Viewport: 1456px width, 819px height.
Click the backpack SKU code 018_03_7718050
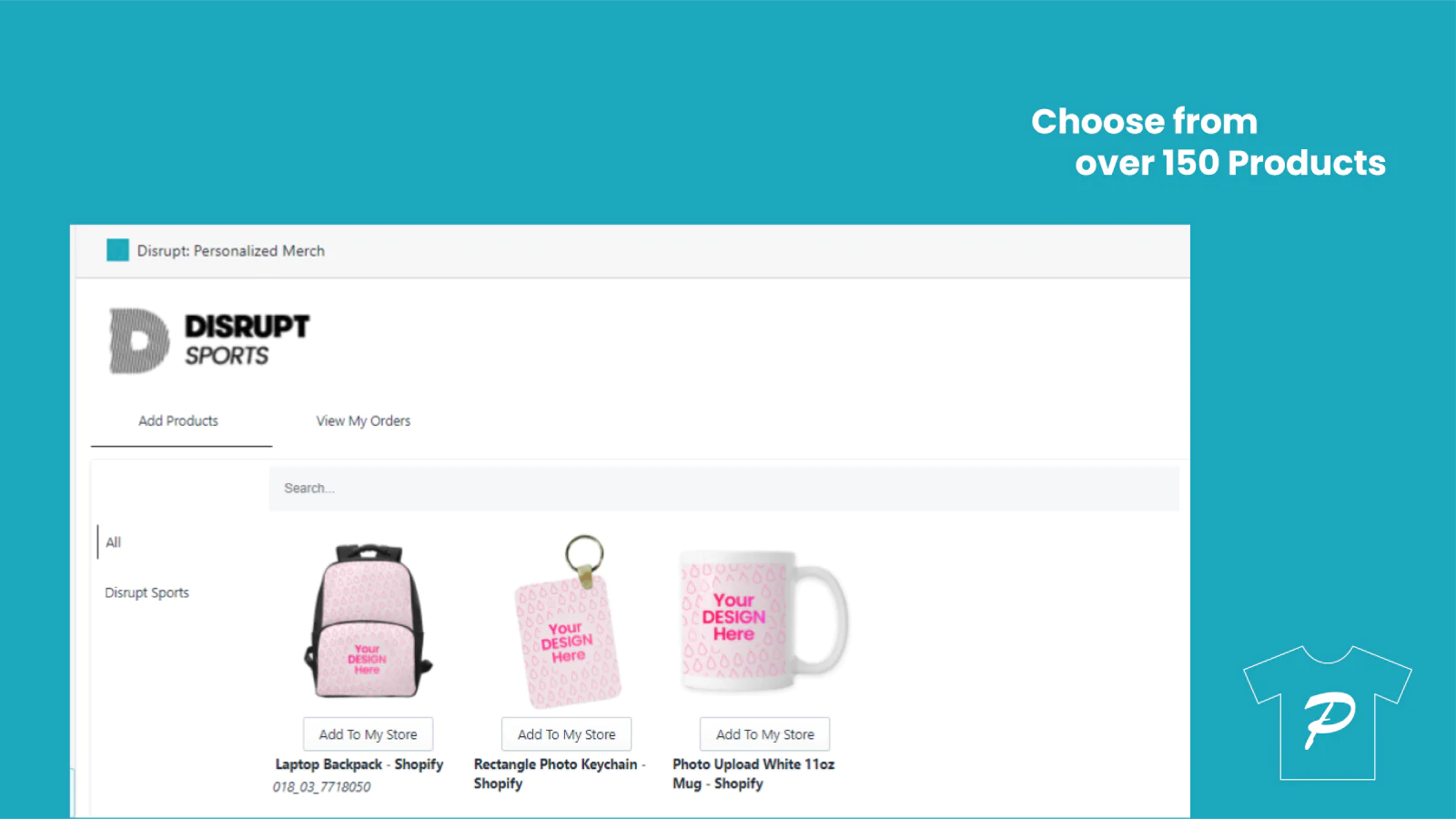pyautogui.click(x=321, y=787)
